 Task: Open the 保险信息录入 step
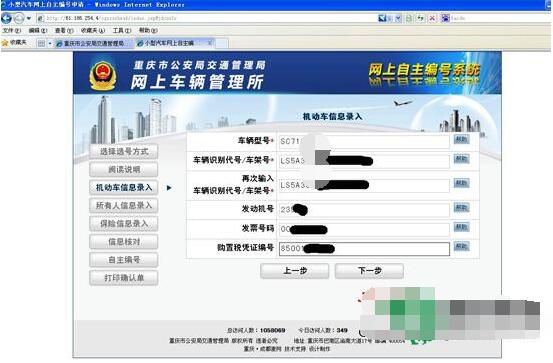[124, 223]
